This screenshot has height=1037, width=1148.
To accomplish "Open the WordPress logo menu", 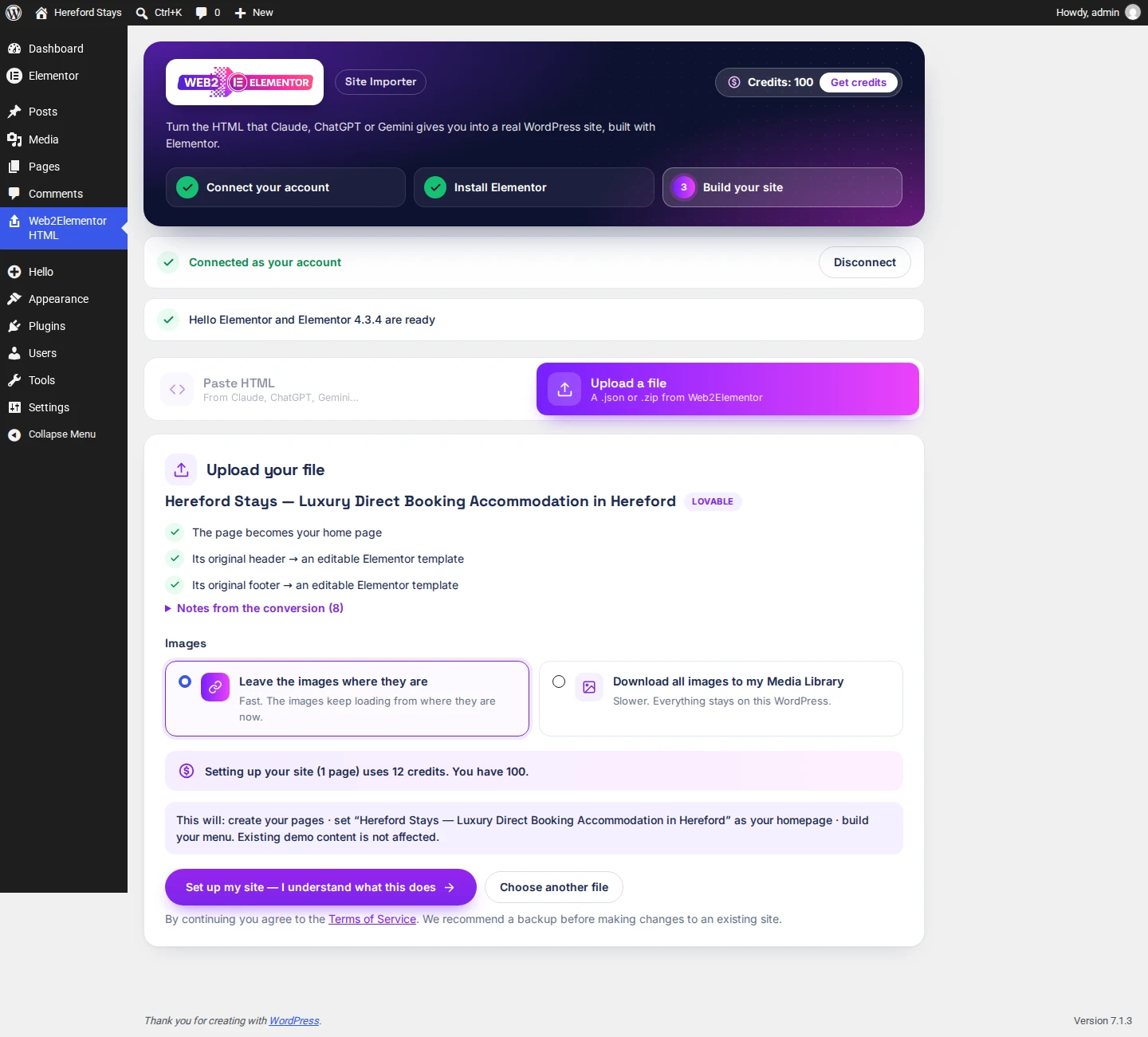I will pyautogui.click(x=14, y=13).
